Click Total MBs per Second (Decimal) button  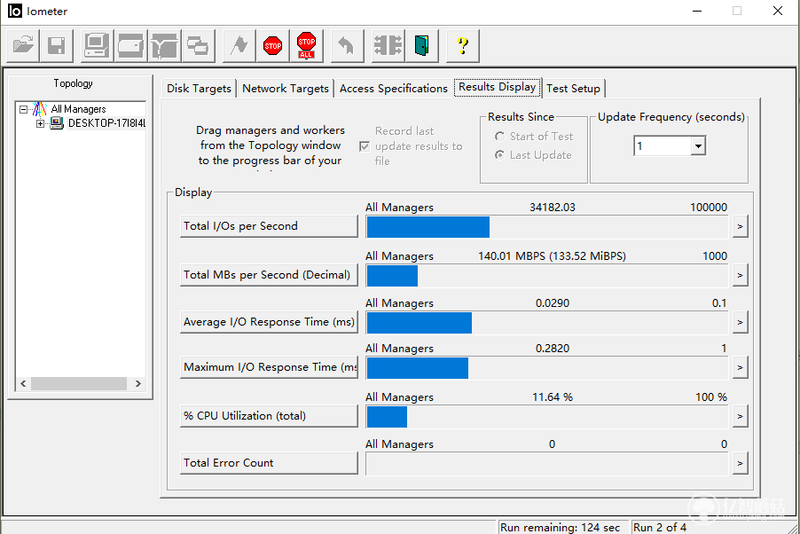[269, 275]
